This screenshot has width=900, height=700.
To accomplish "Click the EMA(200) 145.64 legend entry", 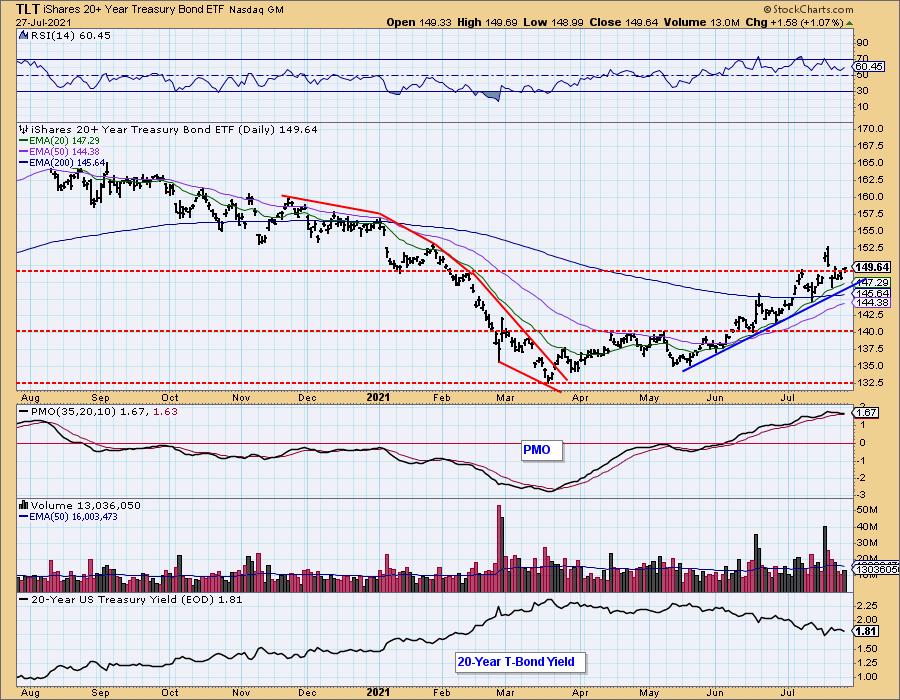I will [63, 162].
